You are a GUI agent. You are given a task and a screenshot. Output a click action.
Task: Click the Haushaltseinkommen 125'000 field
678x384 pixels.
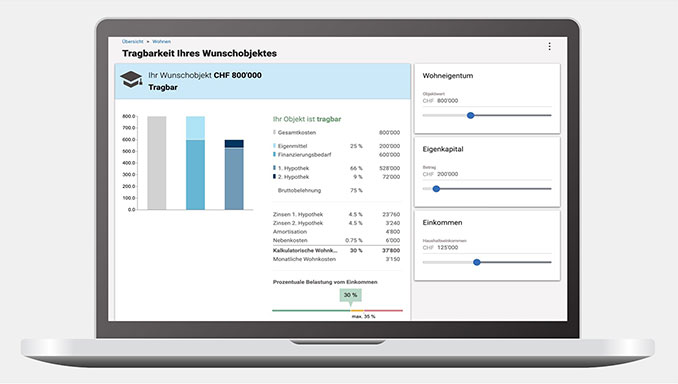point(487,248)
